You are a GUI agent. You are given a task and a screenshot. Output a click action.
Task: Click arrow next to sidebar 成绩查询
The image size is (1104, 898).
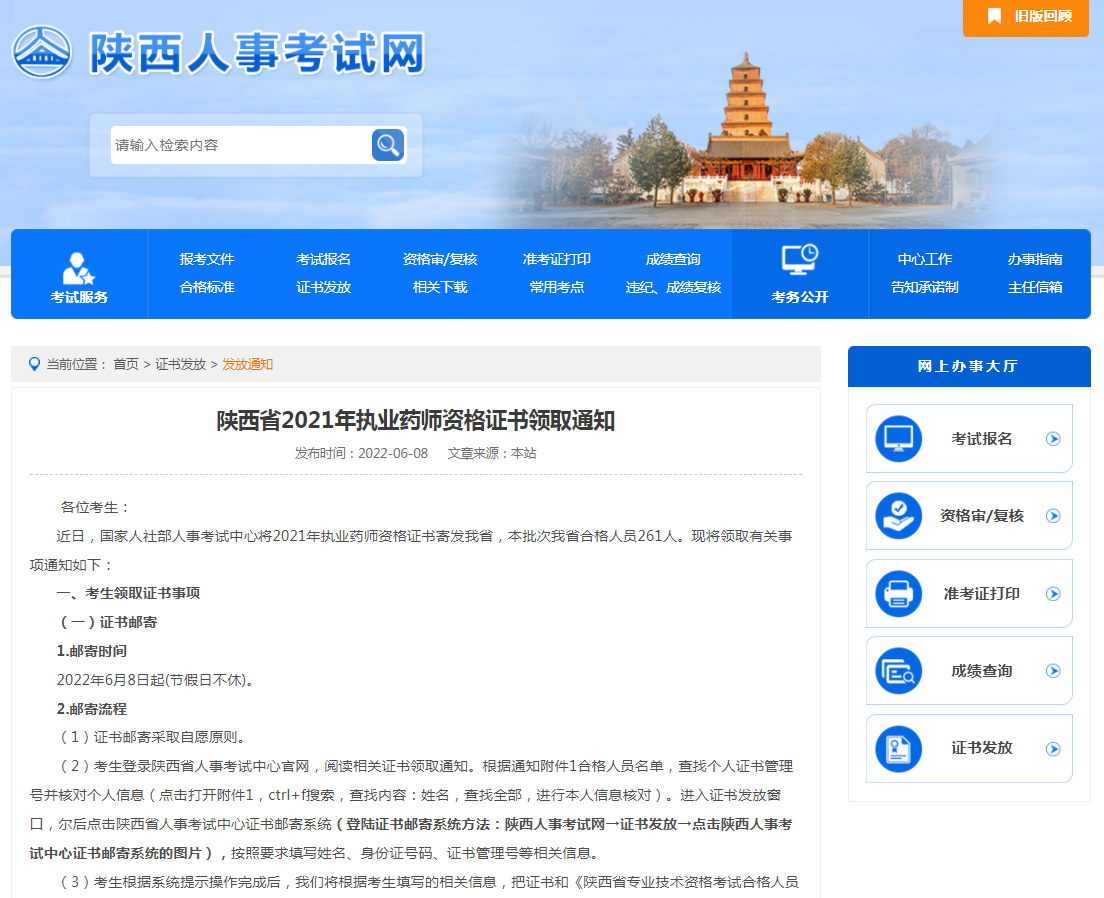(x=1052, y=671)
